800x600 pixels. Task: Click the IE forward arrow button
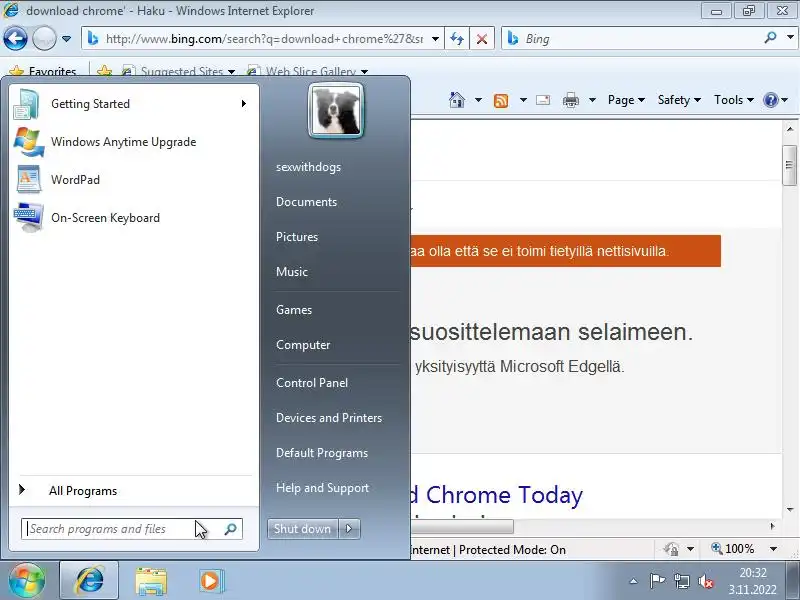(x=44, y=38)
